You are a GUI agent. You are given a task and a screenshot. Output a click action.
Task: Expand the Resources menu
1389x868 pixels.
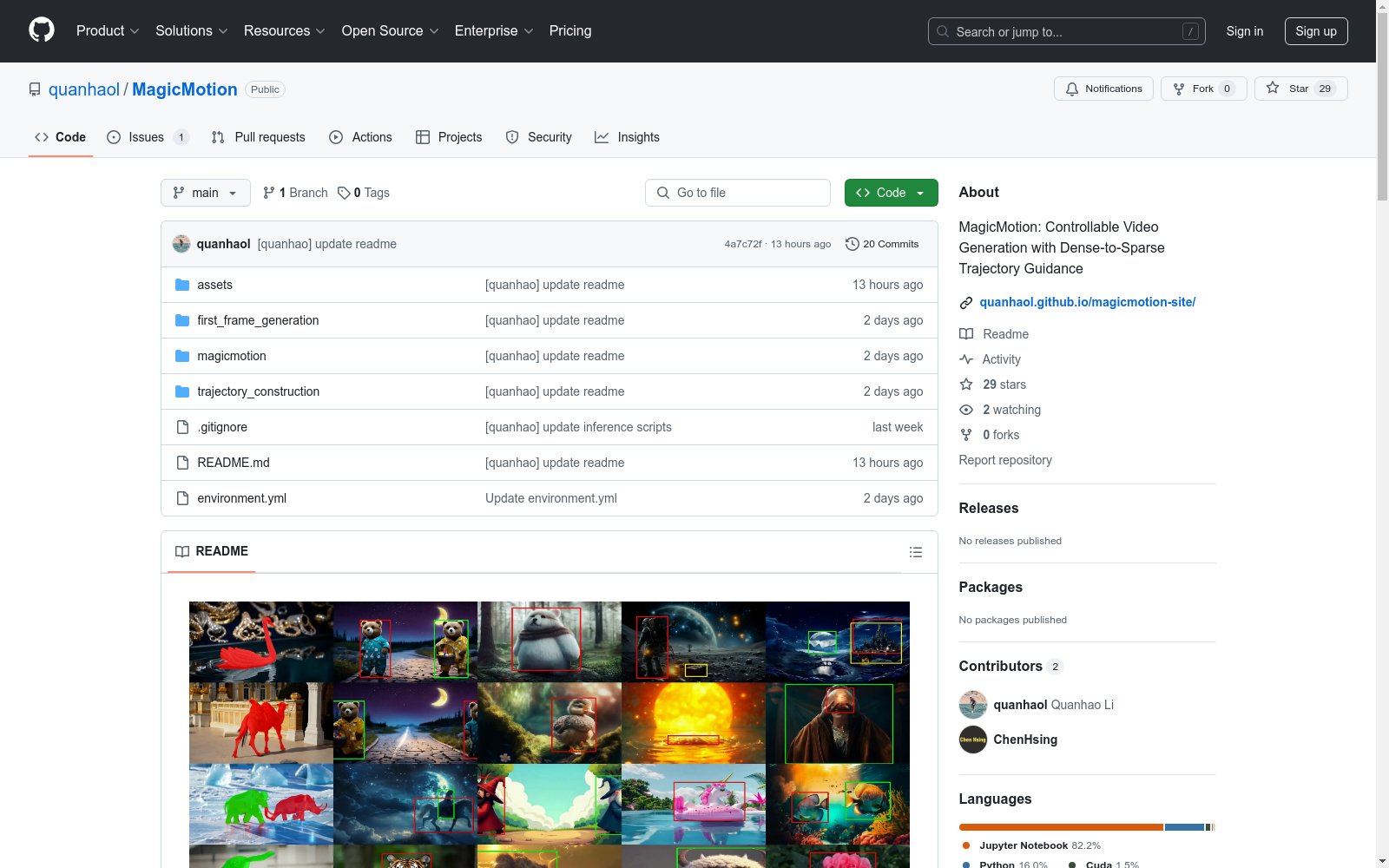[x=285, y=30]
